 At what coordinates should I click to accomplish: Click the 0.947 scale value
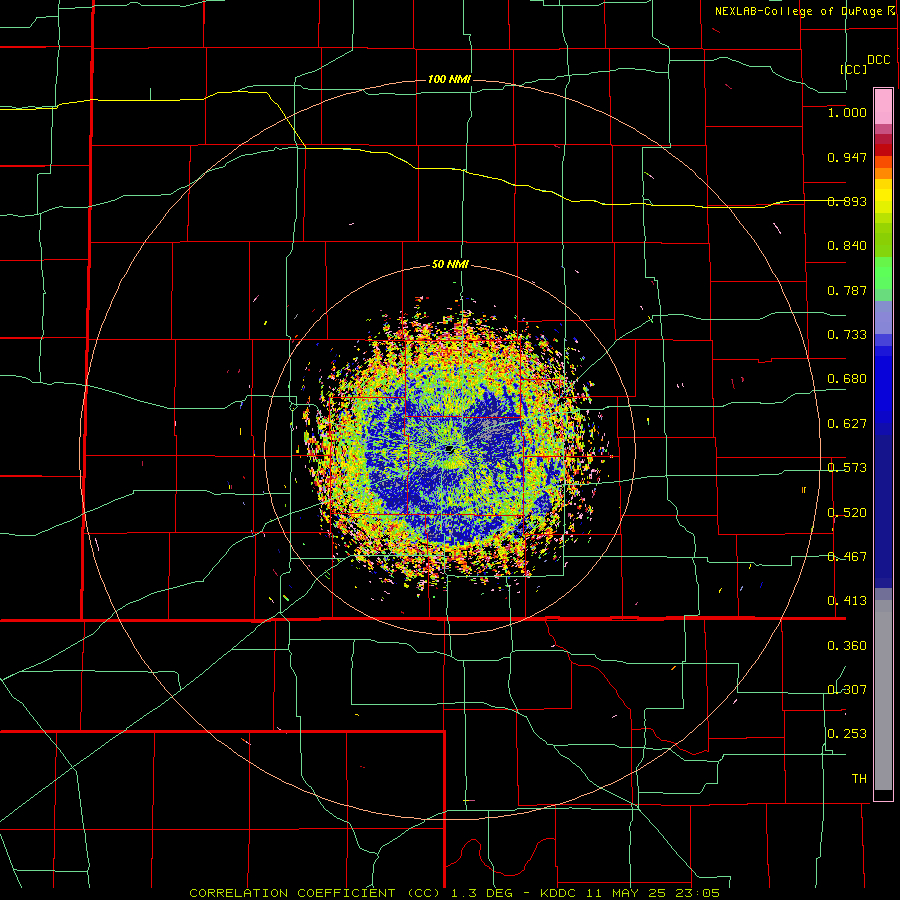pyautogui.click(x=847, y=157)
